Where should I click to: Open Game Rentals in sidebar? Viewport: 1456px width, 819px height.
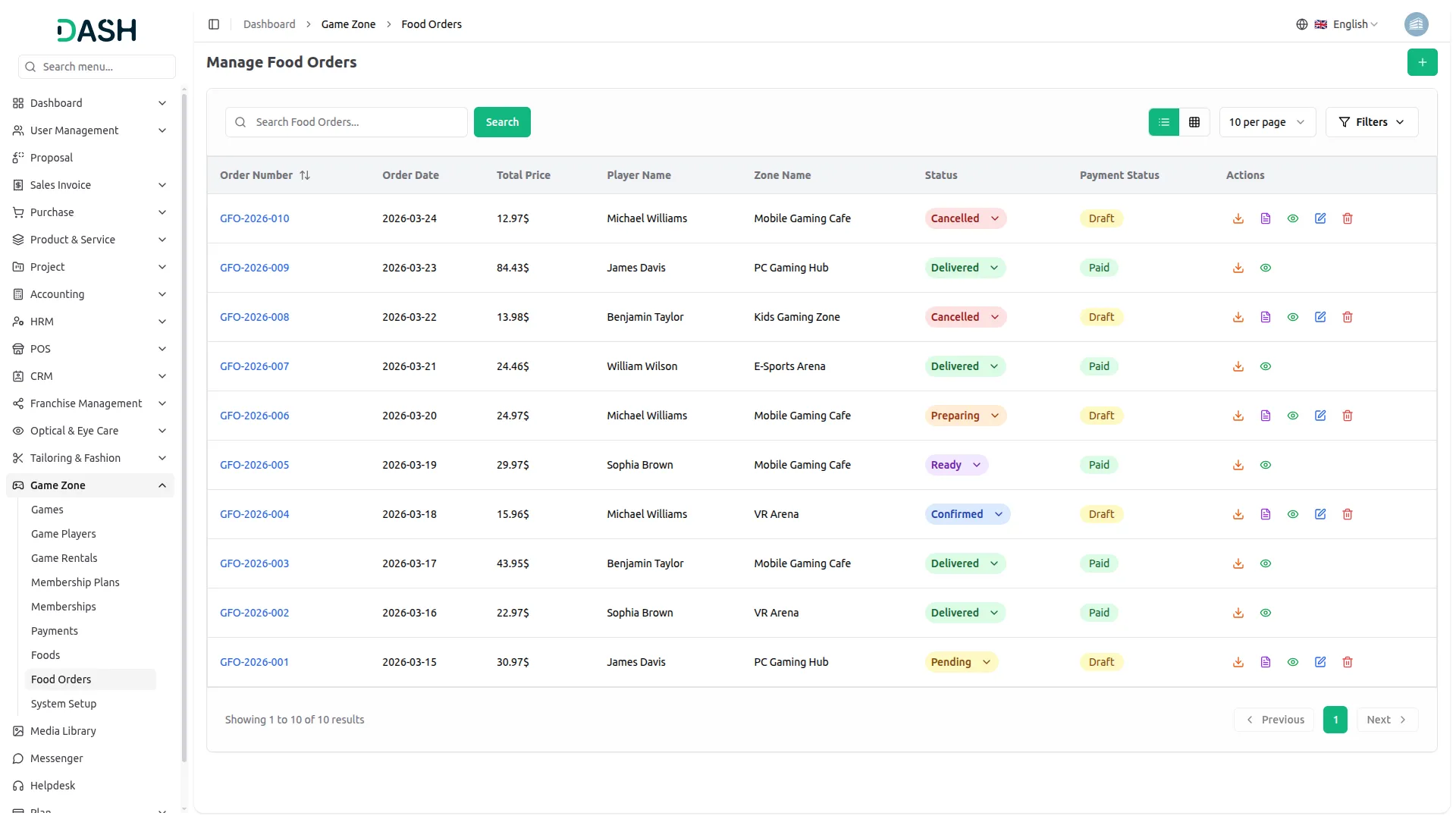point(64,558)
